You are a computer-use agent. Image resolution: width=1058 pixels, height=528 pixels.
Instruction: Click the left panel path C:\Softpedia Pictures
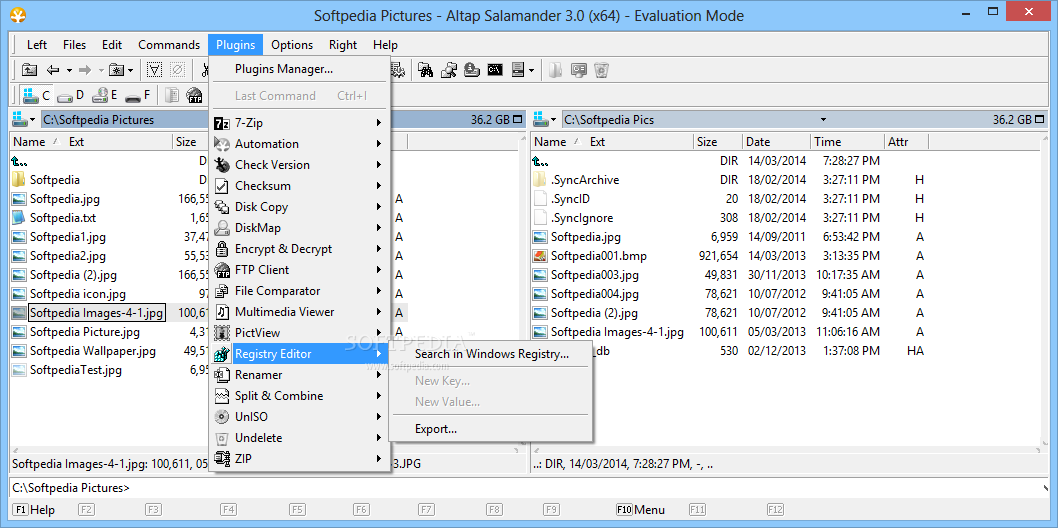(x=99, y=120)
